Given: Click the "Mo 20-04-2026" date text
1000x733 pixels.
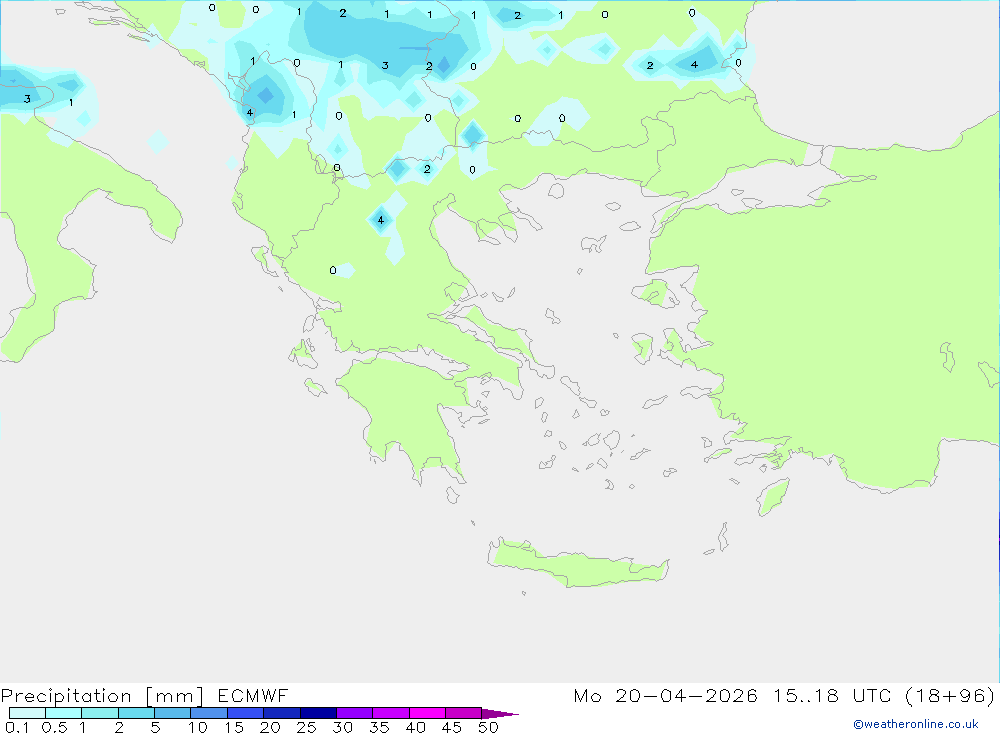Looking at the screenshot, I should 665,696.
